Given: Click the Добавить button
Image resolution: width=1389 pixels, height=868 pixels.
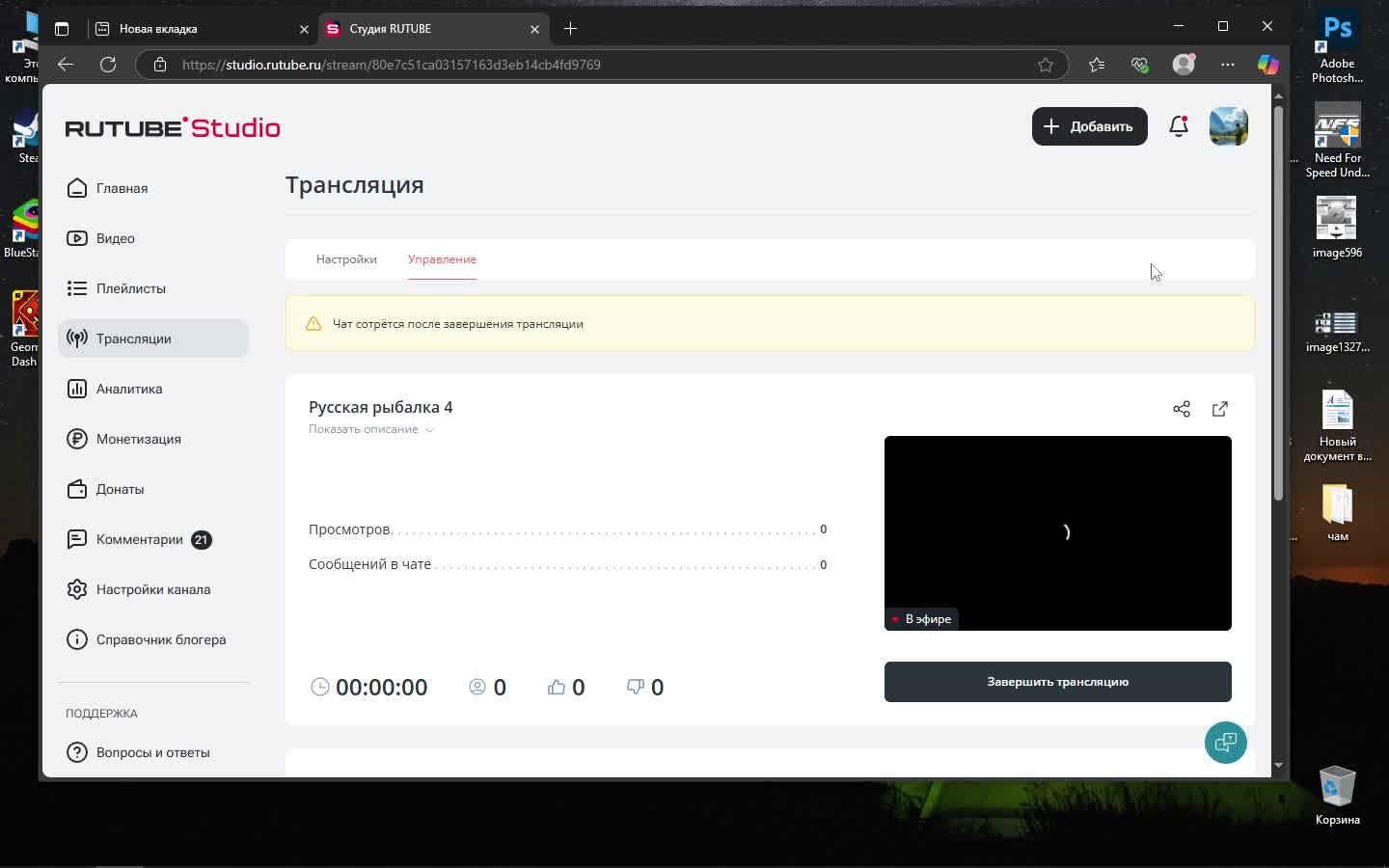Looking at the screenshot, I should click(x=1090, y=126).
